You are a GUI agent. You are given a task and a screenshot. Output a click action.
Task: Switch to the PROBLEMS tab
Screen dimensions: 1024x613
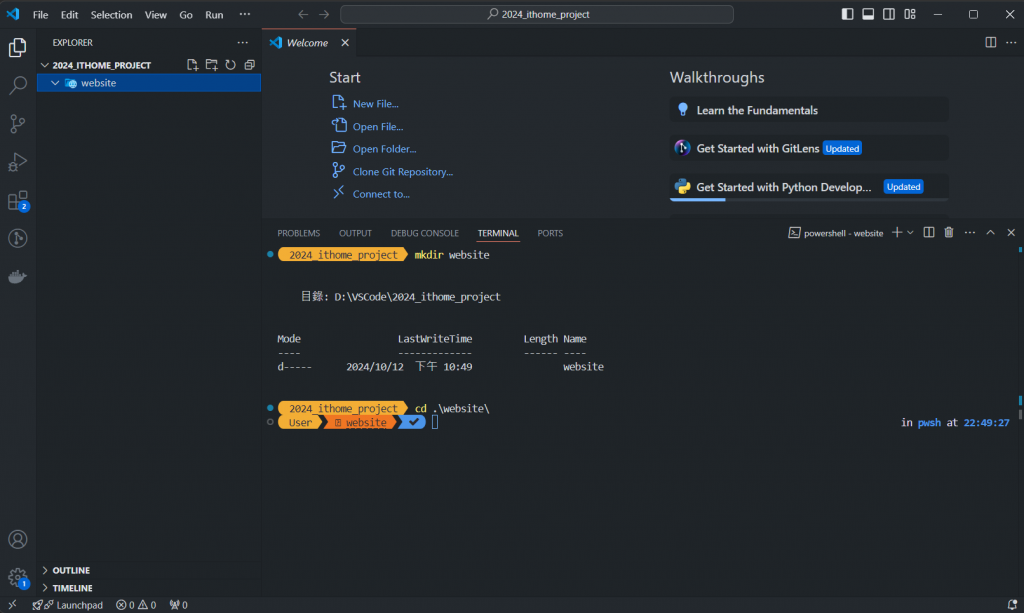[298, 233]
